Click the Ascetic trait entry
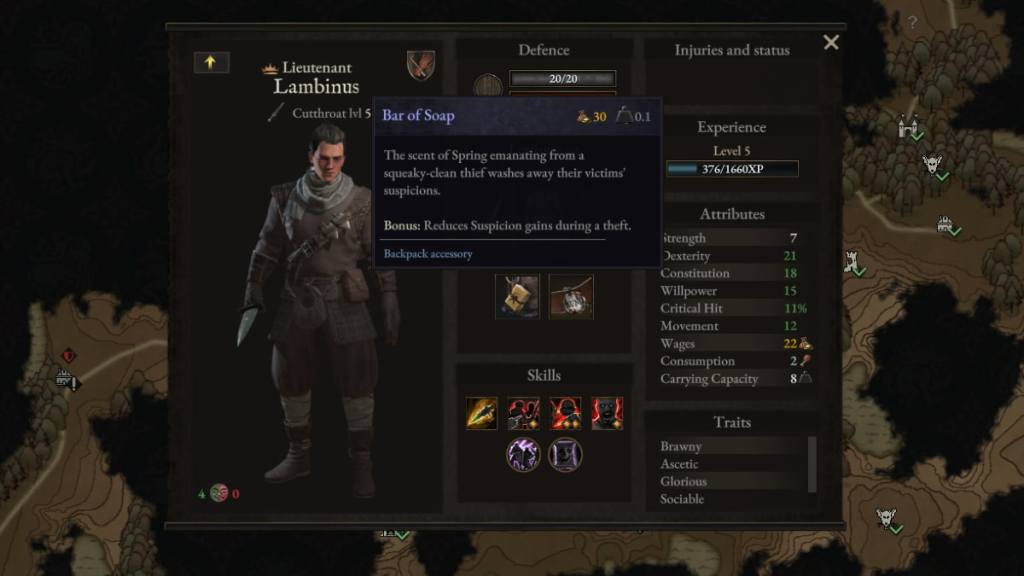The image size is (1024, 576). [x=679, y=464]
